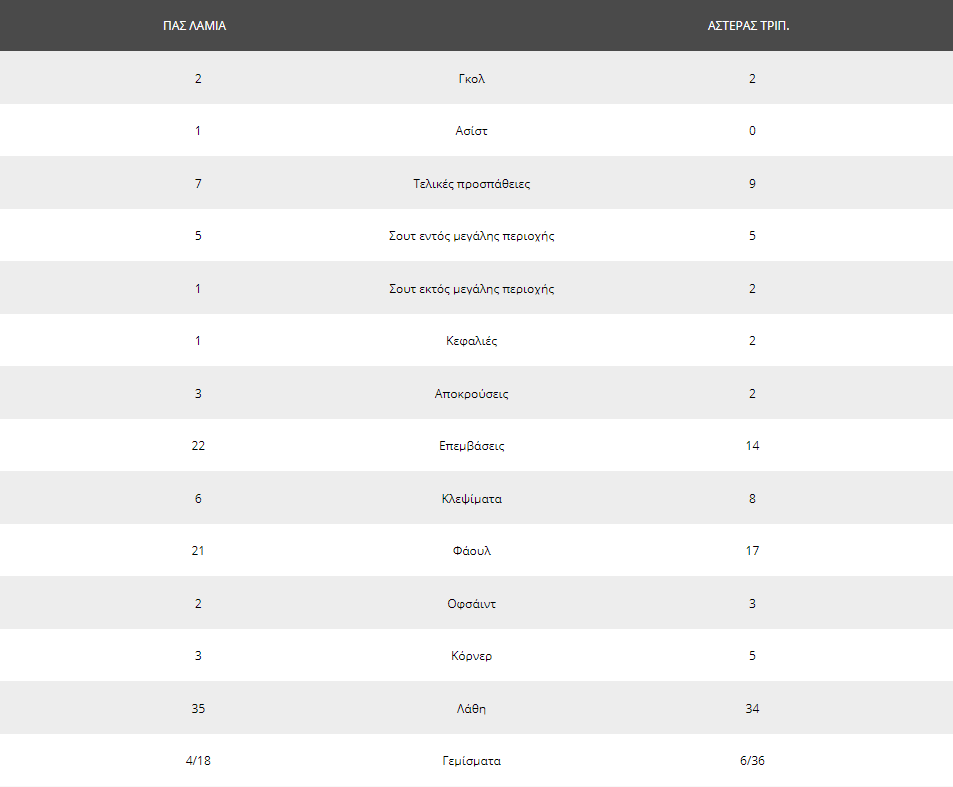Click Asteras' 34 Λάθη value
The width and height of the screenshot is (953, 787).
(x=752, y=709)
